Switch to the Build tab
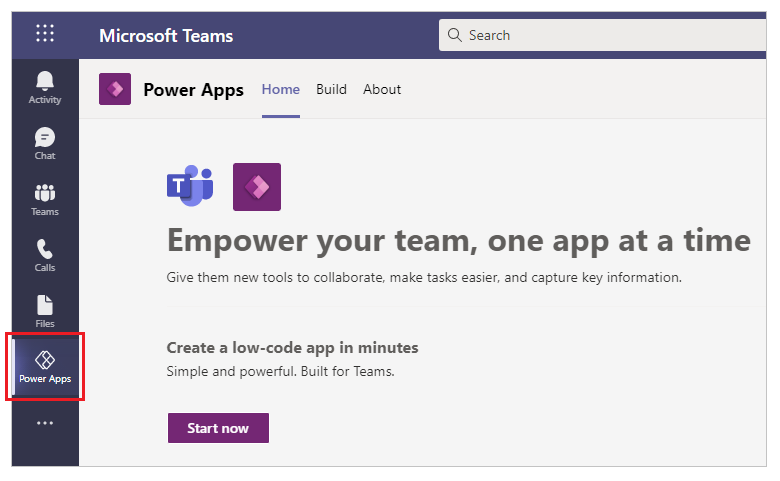780x481 pixels. tap(331, 90)
